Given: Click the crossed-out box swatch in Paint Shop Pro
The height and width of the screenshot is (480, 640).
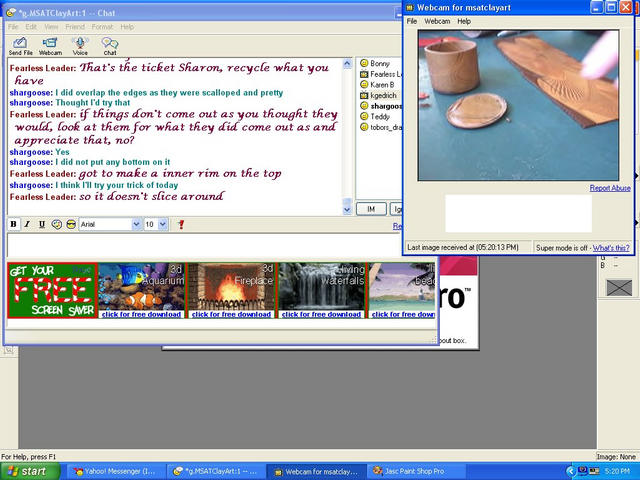Looking at the screenshot, I should 619,287.
